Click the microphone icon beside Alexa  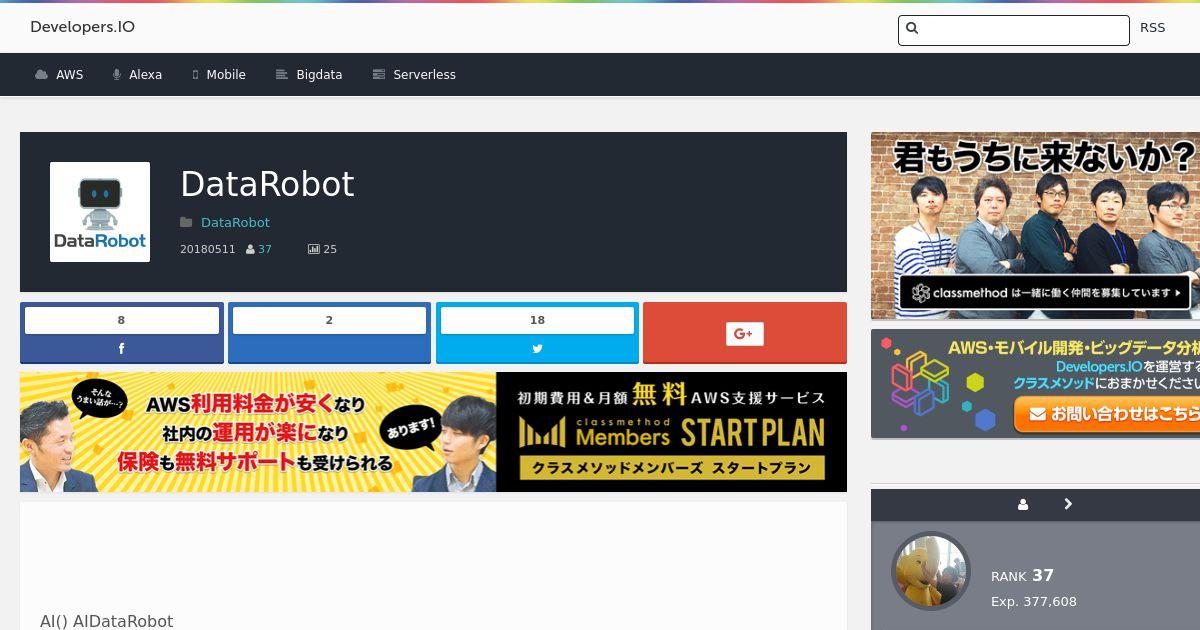click(117, 75)
